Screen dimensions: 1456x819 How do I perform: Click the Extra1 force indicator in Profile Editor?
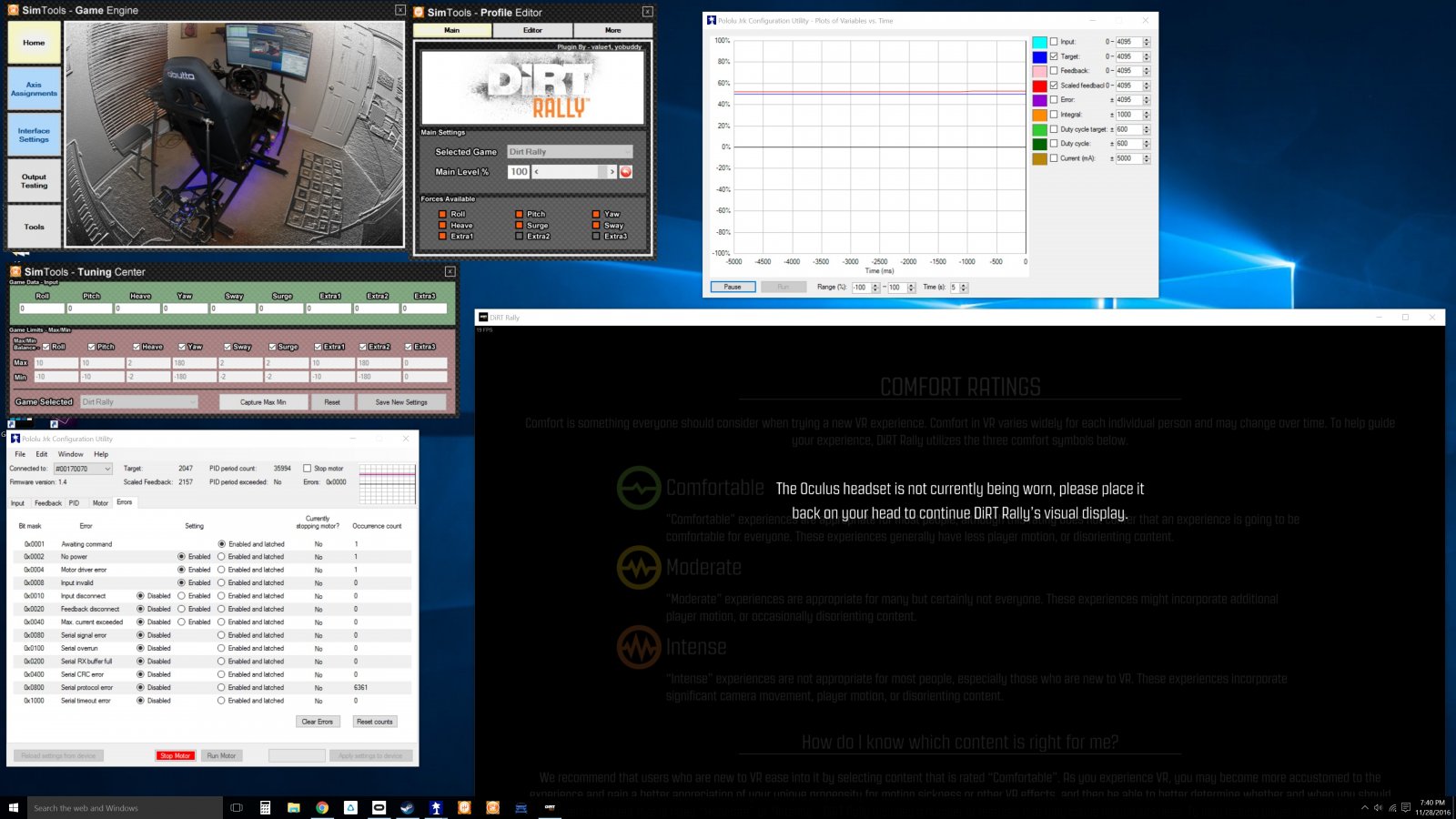(x=442, y=237)
